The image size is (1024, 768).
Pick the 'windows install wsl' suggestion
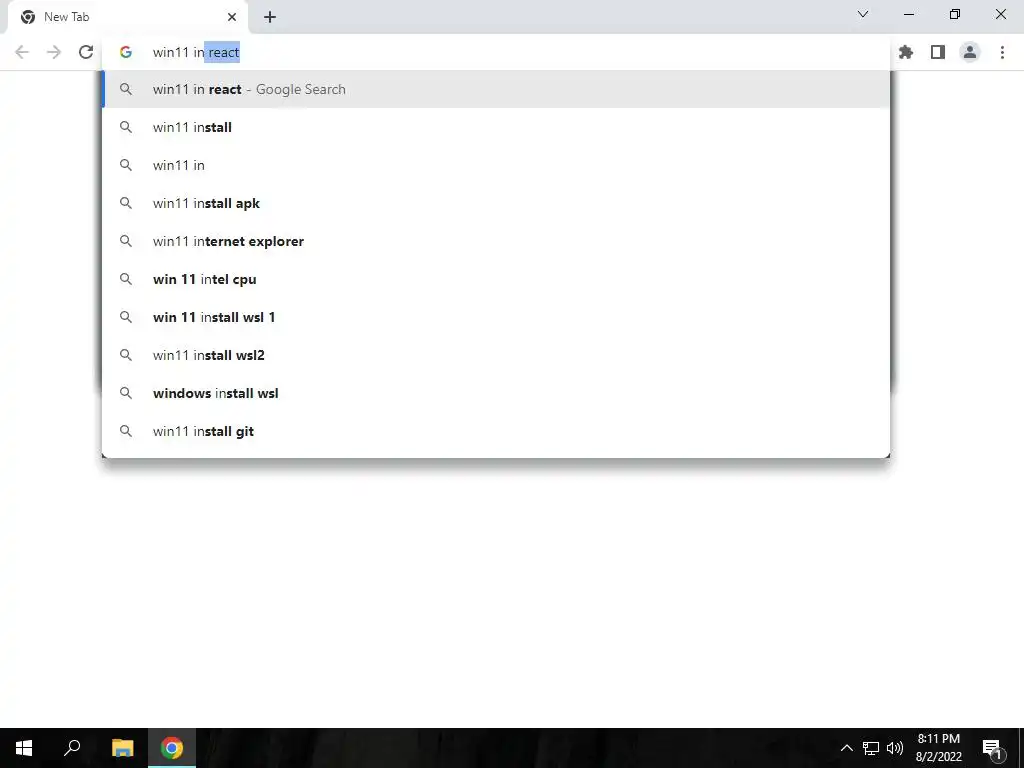496,393
